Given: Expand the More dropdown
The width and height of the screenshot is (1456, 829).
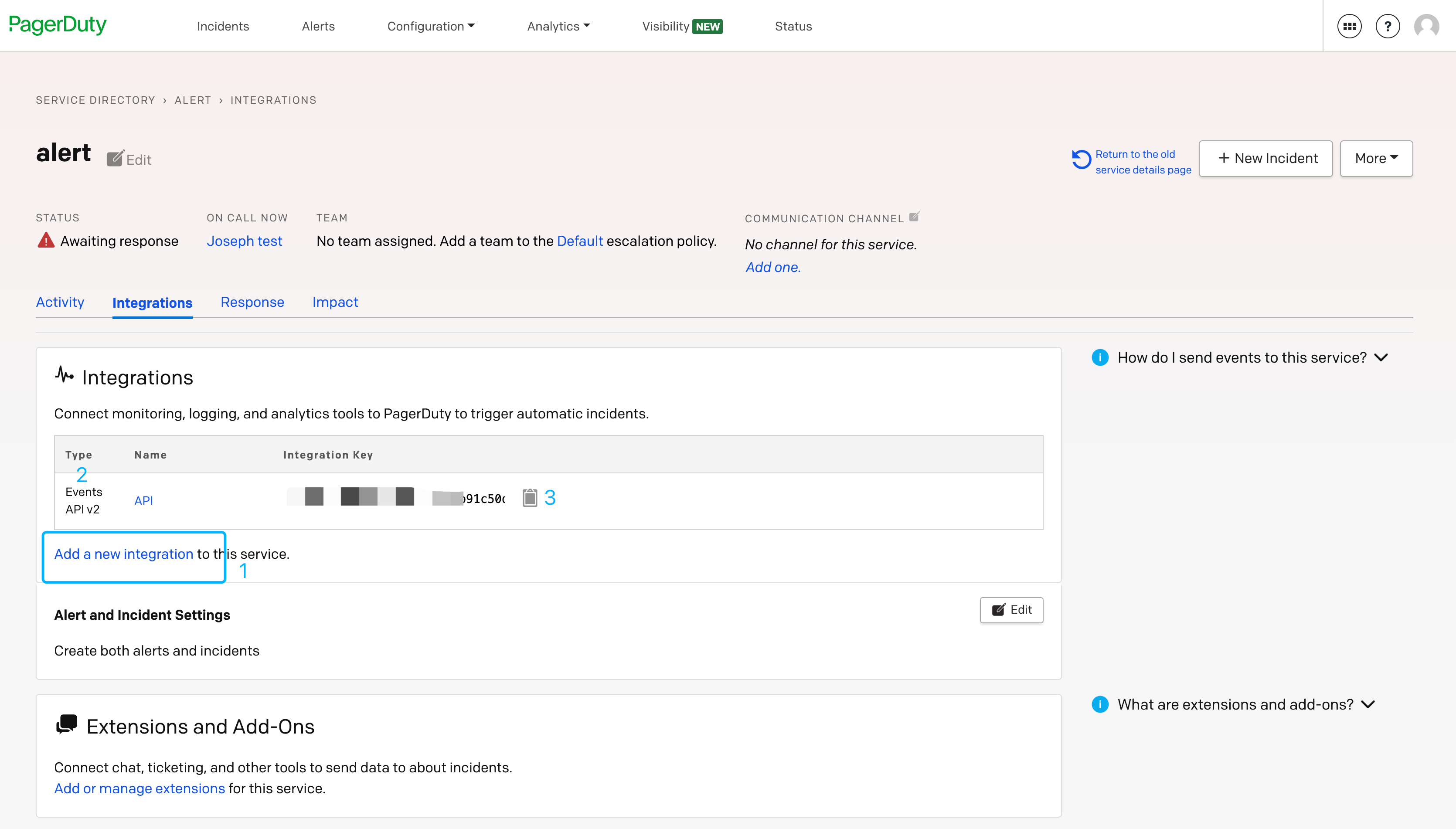Looking at the screenshot, I should click(x=1376, y=158).
